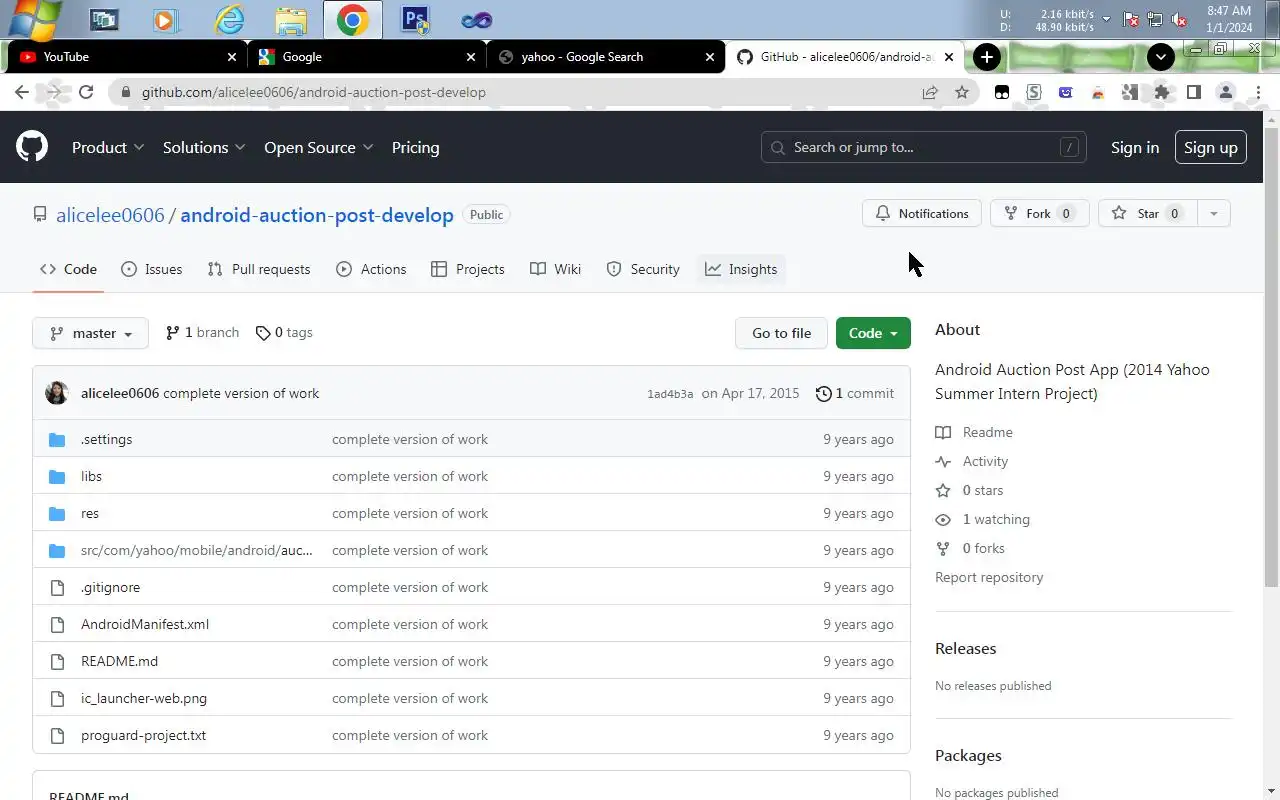
Task: Open the alicelee0606 owner profile link
Action: point(110,215)
